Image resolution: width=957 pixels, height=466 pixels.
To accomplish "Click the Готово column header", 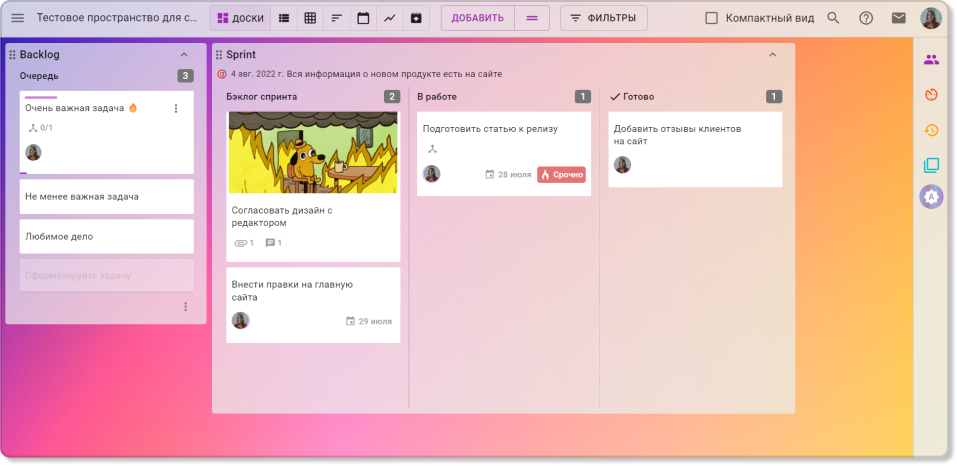I will (x=632, y=96).
